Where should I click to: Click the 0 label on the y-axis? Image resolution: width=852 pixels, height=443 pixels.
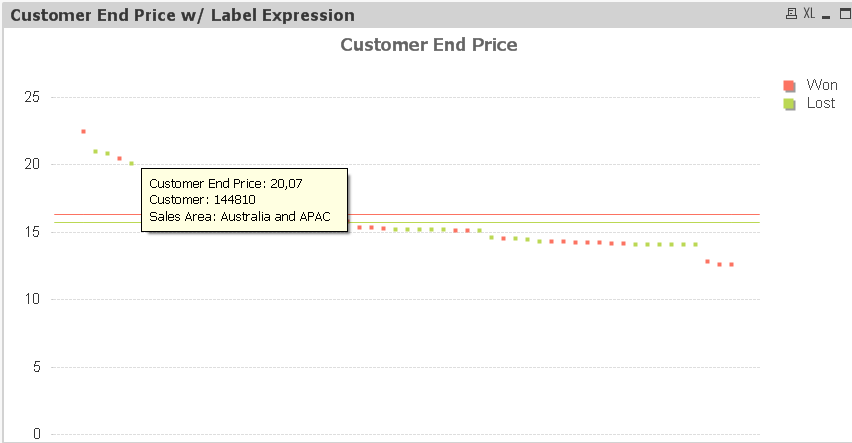tap(36, 434)
